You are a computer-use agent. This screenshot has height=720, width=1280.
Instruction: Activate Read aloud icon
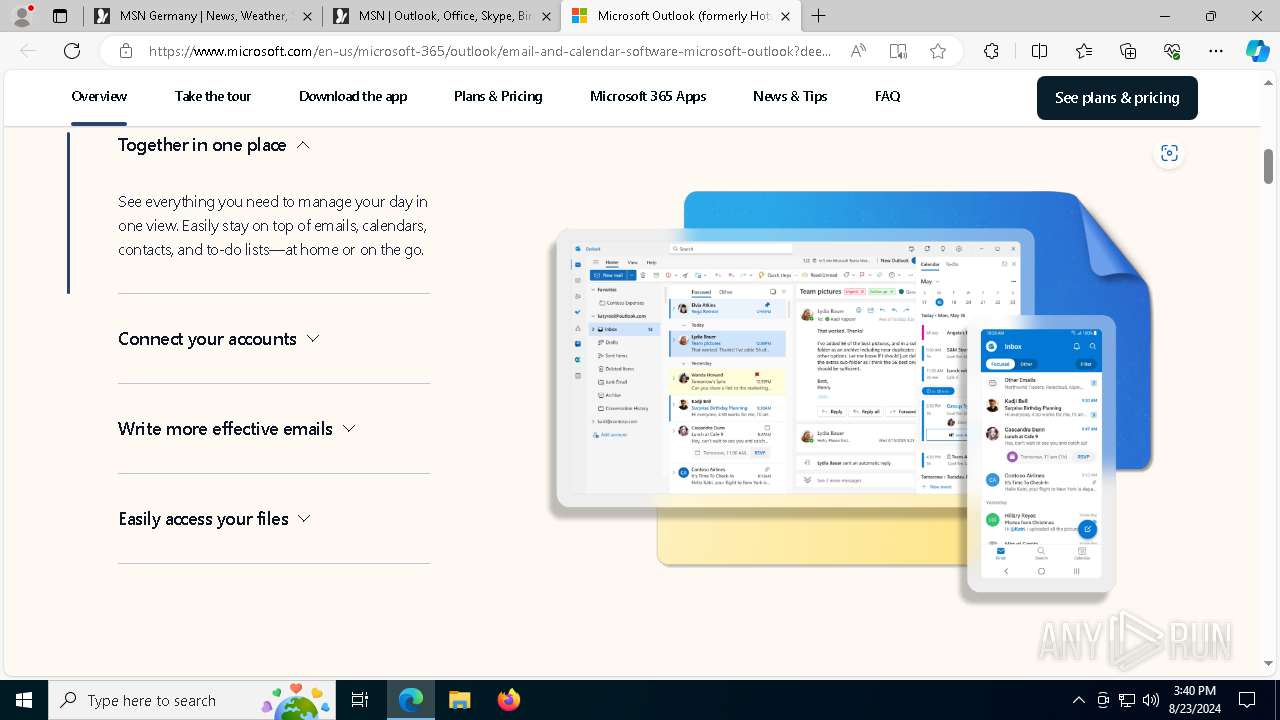[858, 51]
